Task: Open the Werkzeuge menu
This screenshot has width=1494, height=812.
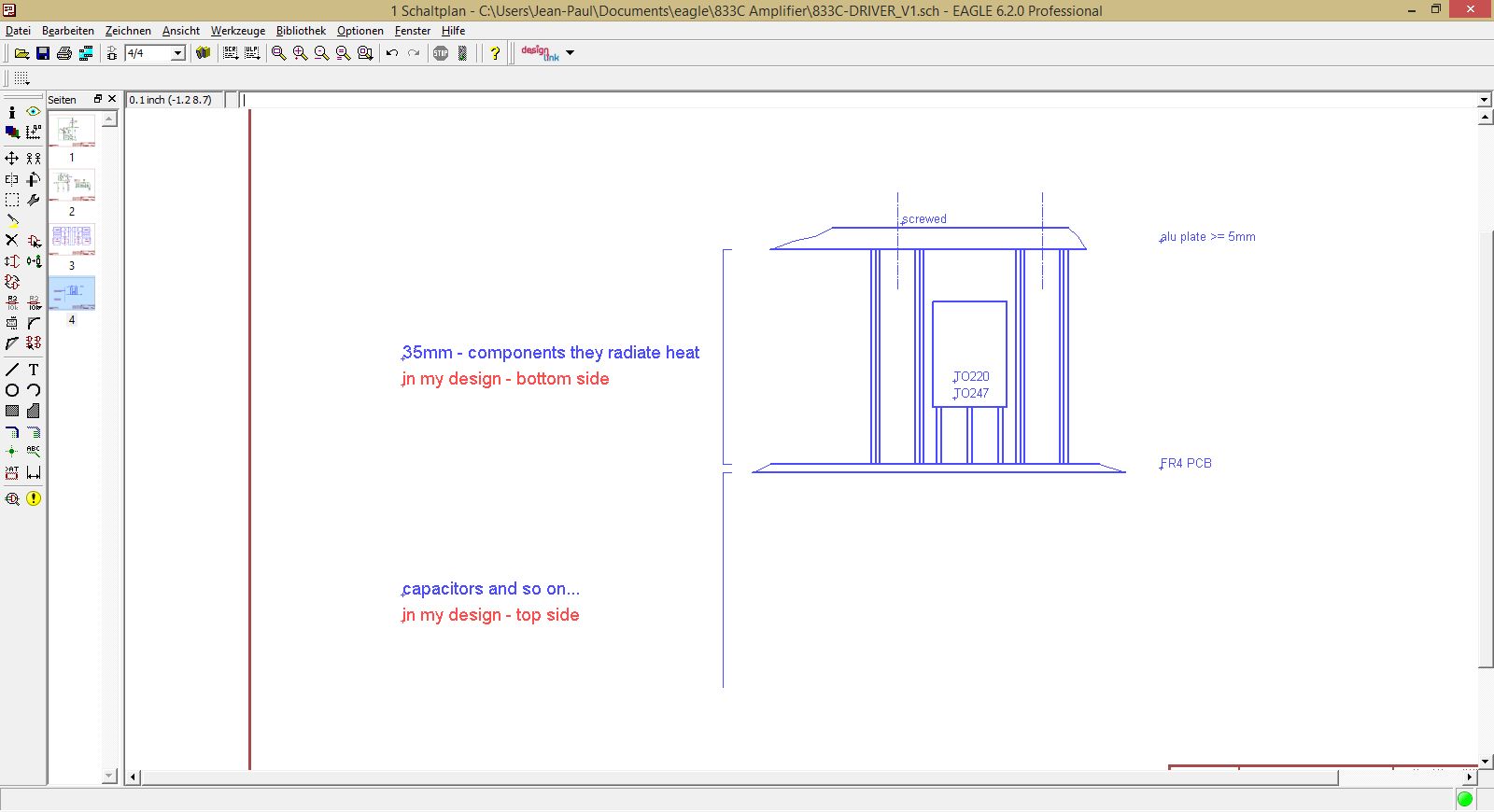Action: [x=238, y=31]
